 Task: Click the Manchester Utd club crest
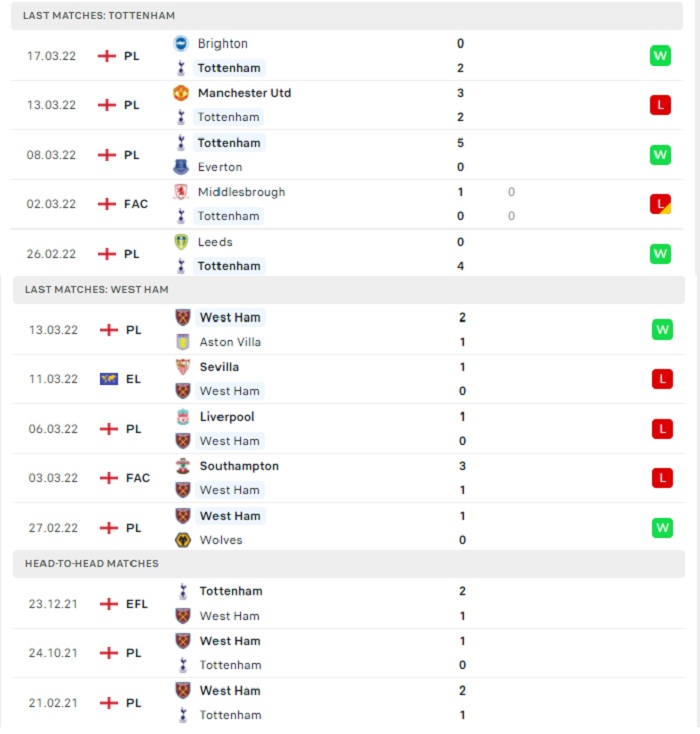coord(181,93)
